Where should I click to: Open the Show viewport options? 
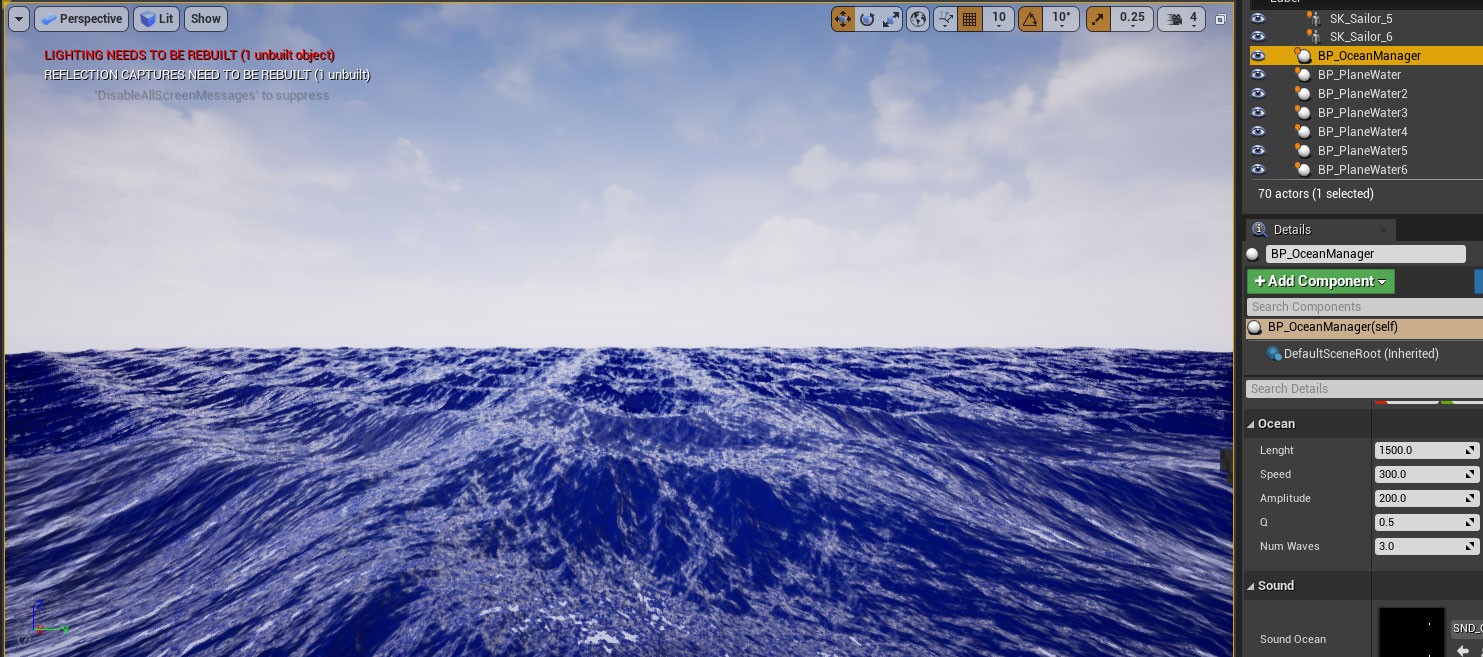pyautogui.click(x=206, y=19)
